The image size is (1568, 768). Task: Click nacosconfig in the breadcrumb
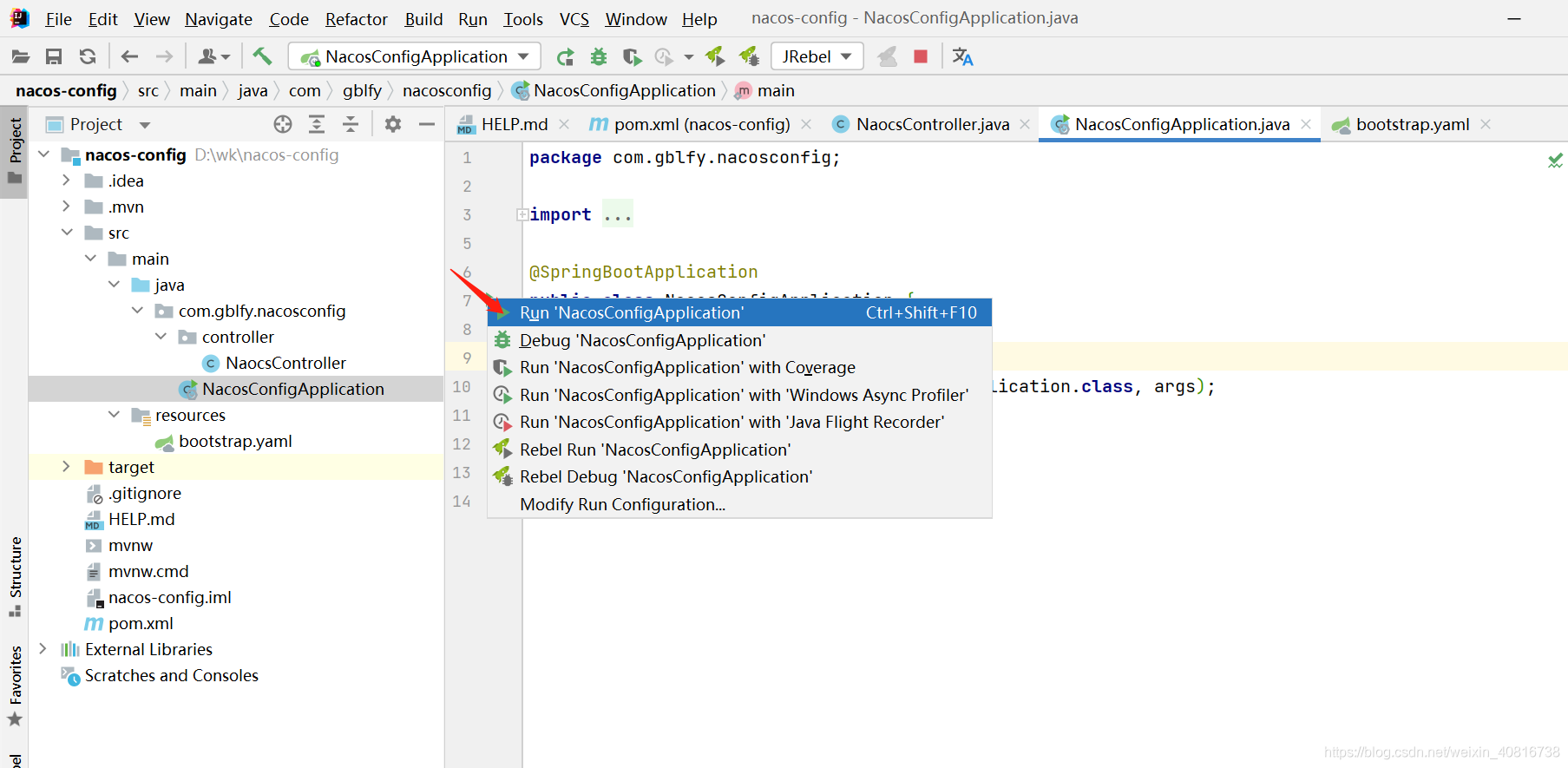point(447,91)
